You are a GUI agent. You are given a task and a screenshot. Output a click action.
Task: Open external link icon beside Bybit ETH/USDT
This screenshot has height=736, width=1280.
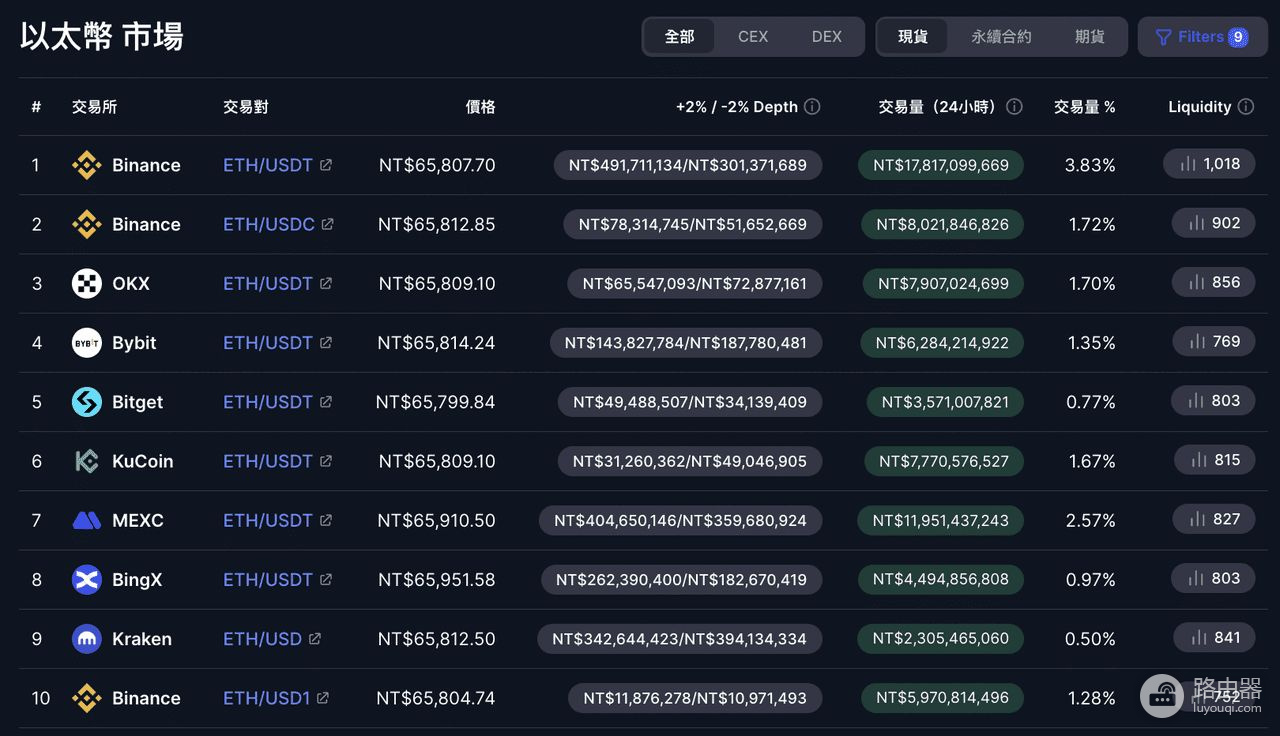[326, 343]
